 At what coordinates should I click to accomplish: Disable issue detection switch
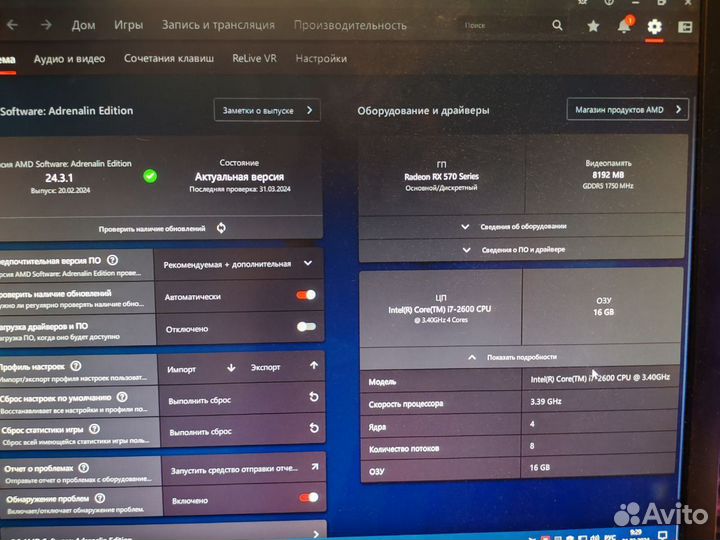[309, 497]
